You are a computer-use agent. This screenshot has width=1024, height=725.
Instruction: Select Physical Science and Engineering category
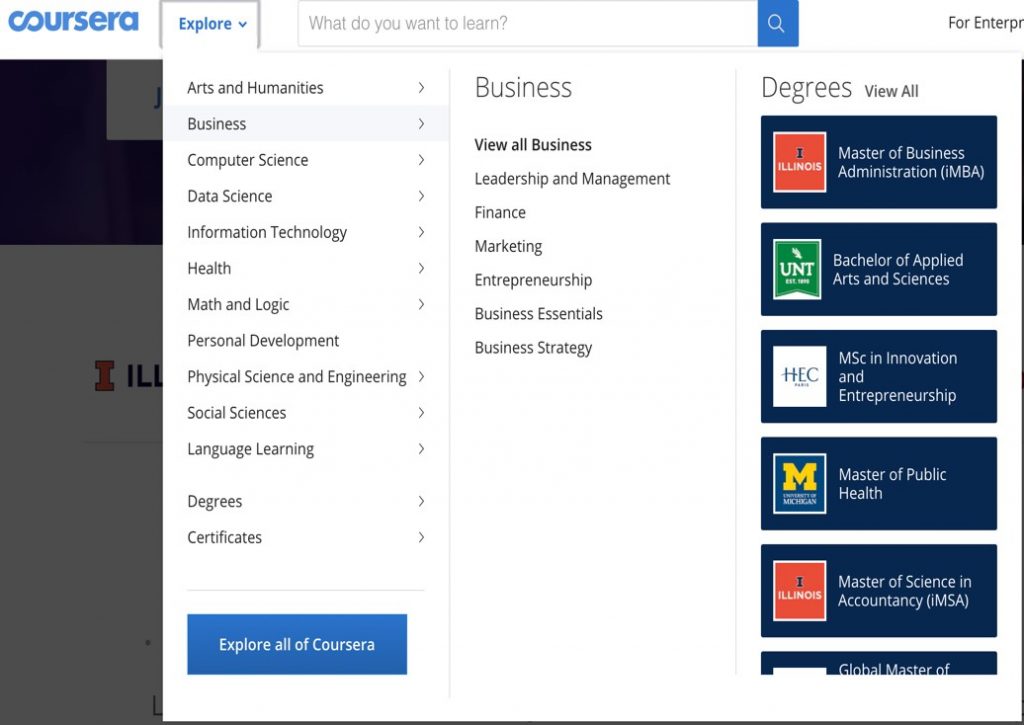click(296, 377)
